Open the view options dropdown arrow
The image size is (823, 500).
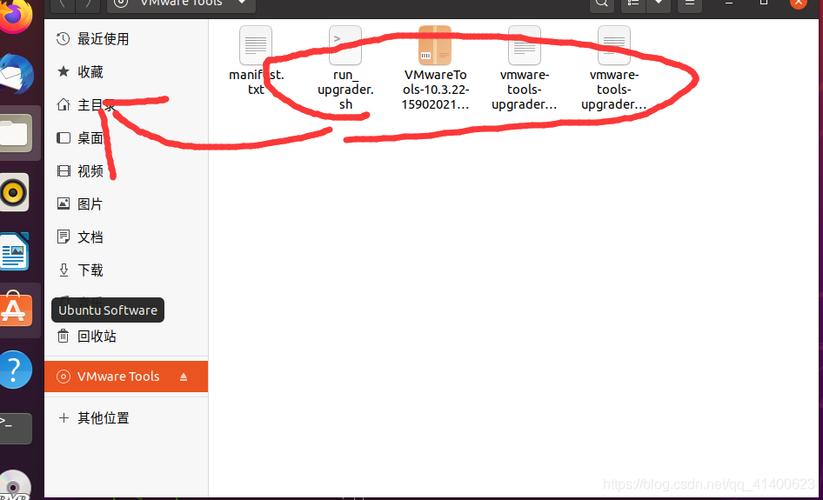[658, 4]
